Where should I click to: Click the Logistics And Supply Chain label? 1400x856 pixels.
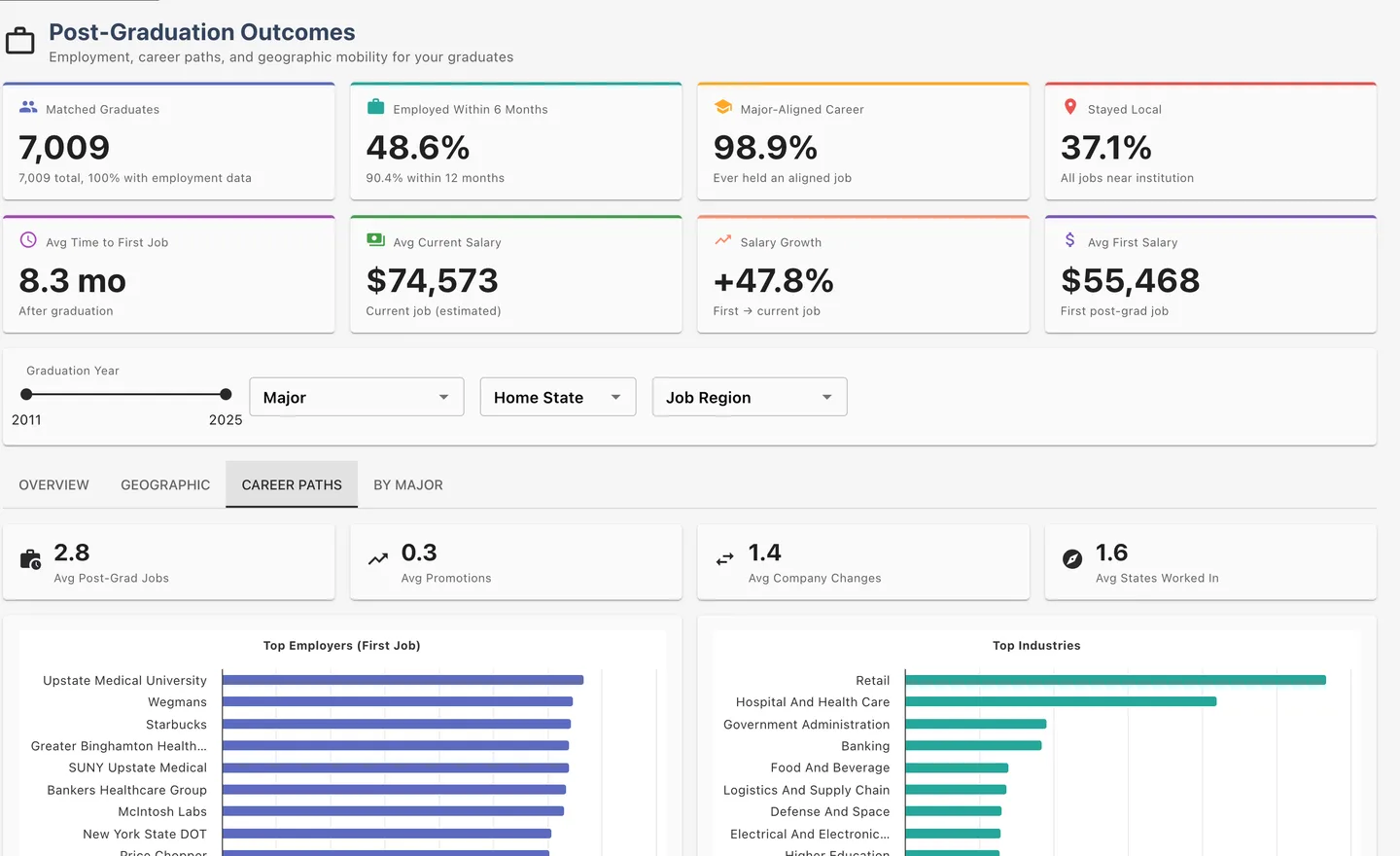tap(807, 790)
